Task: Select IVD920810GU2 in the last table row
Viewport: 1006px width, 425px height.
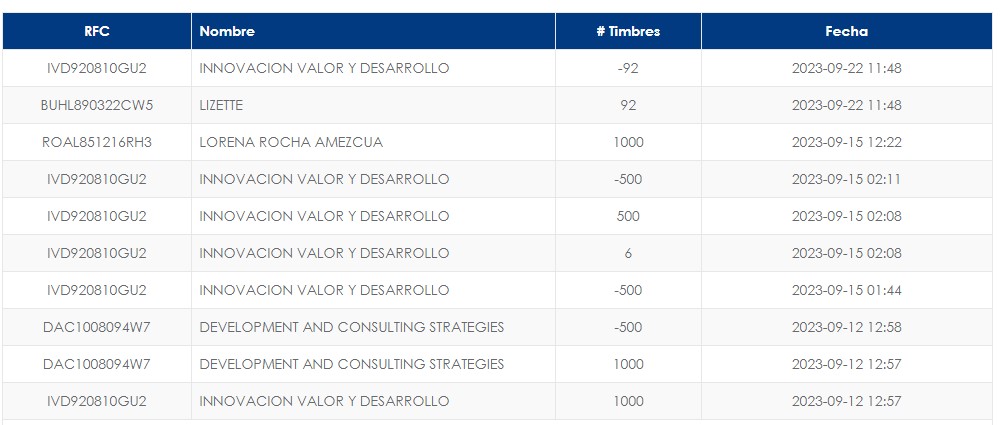Action: tap(97, 401)
